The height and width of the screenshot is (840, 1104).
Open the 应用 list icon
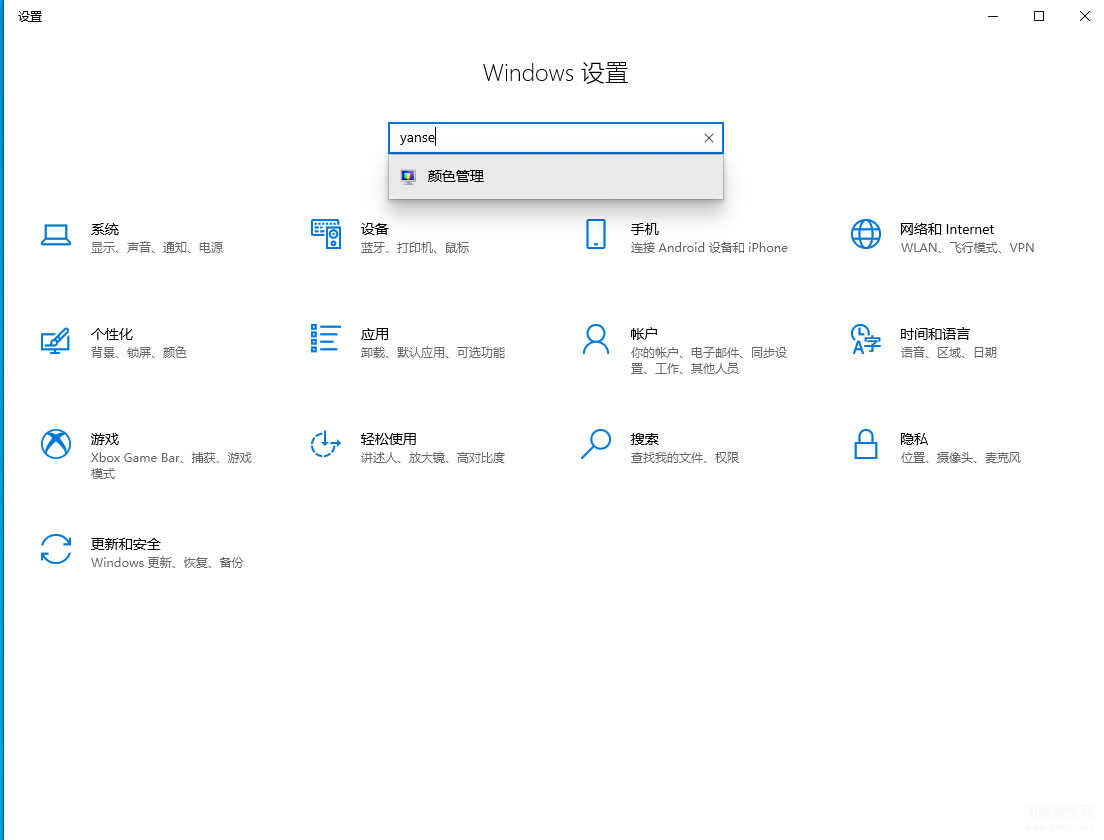point(326,338)
